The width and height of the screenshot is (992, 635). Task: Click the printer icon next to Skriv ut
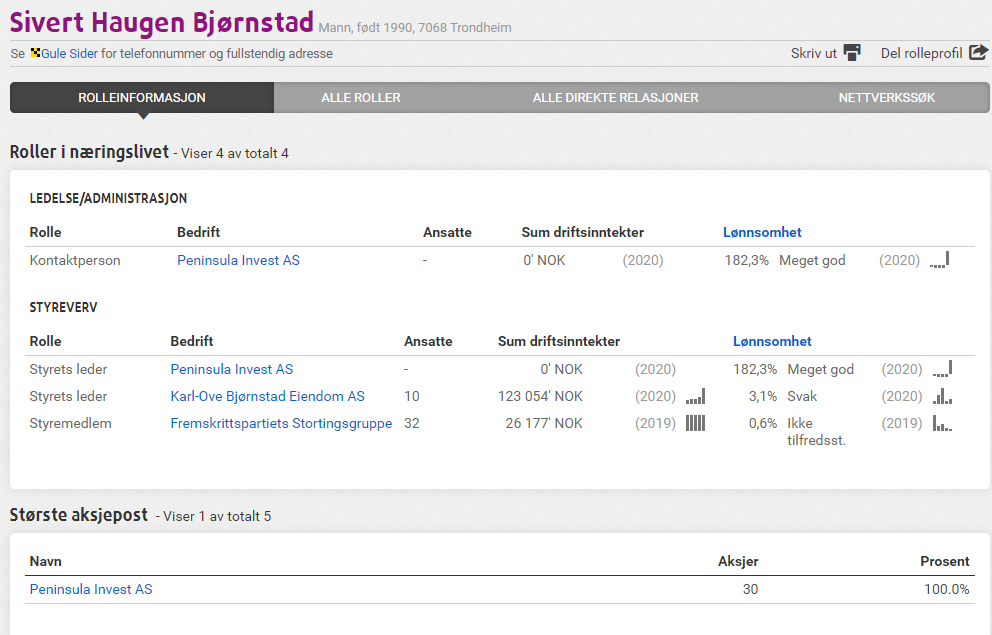[x=852, y=52]
